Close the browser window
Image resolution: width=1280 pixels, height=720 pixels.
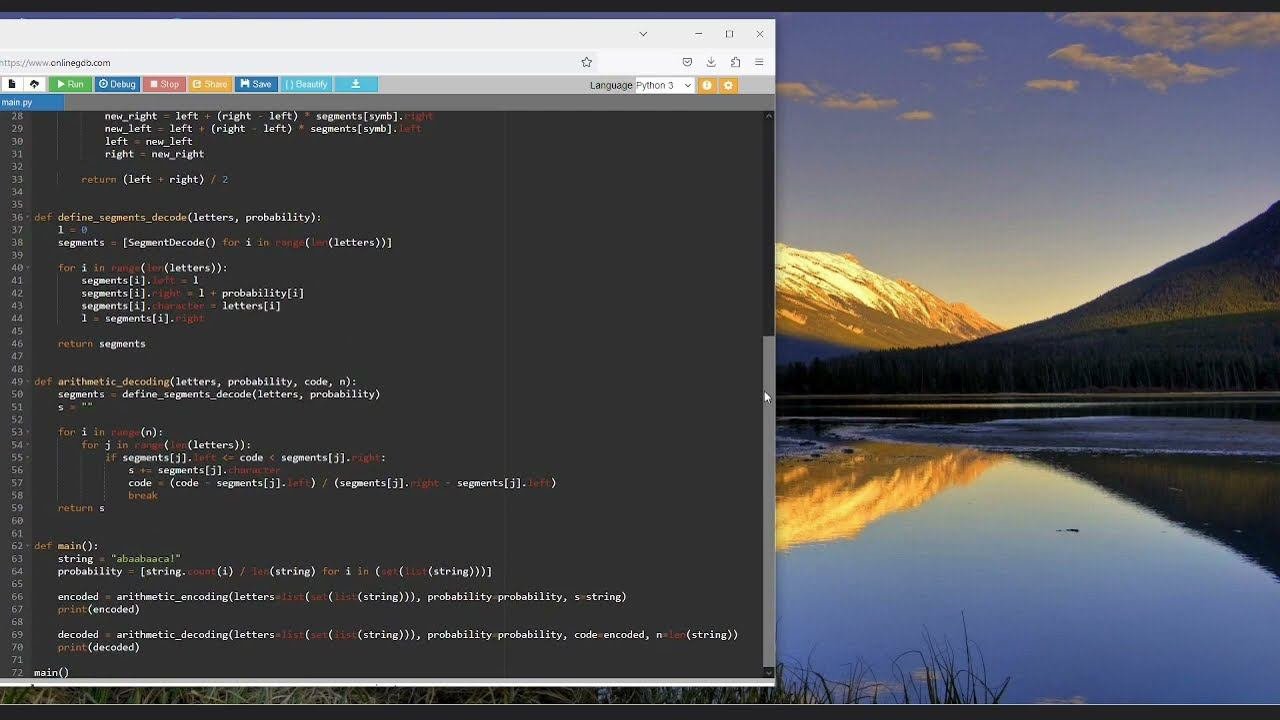coord(760,34)
